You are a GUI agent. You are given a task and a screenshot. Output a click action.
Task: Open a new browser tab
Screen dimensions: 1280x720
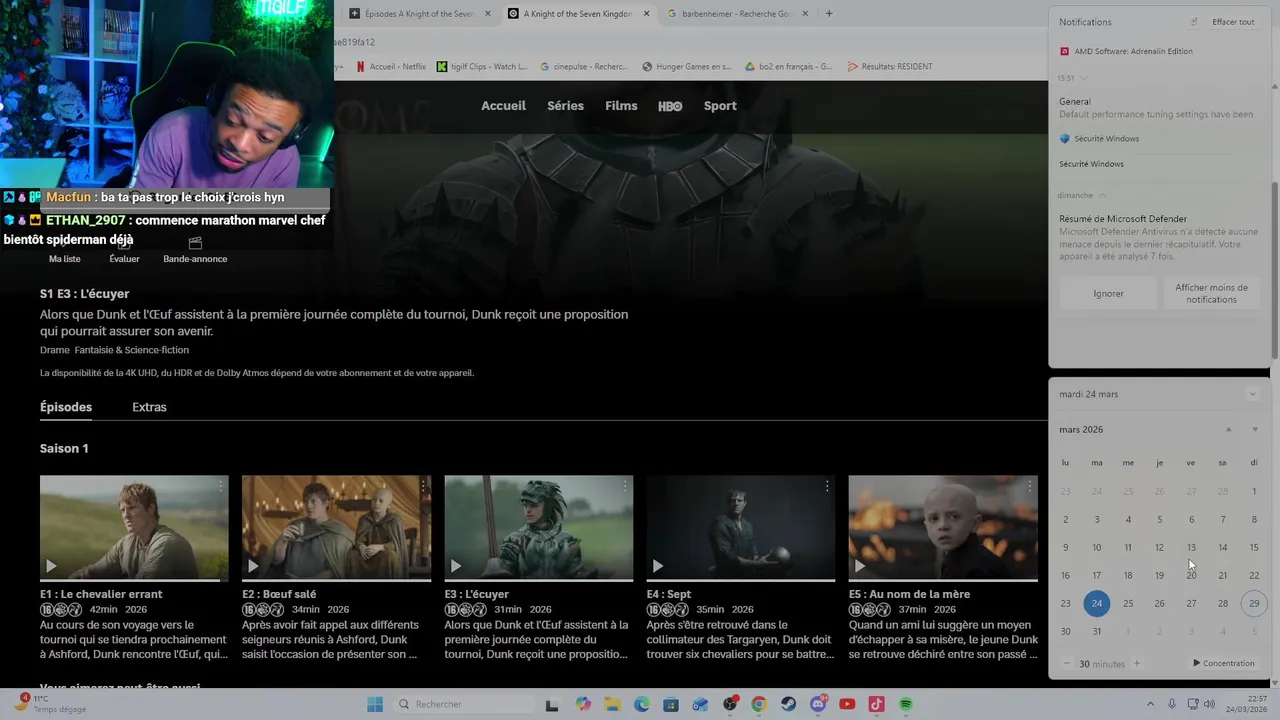829,14
